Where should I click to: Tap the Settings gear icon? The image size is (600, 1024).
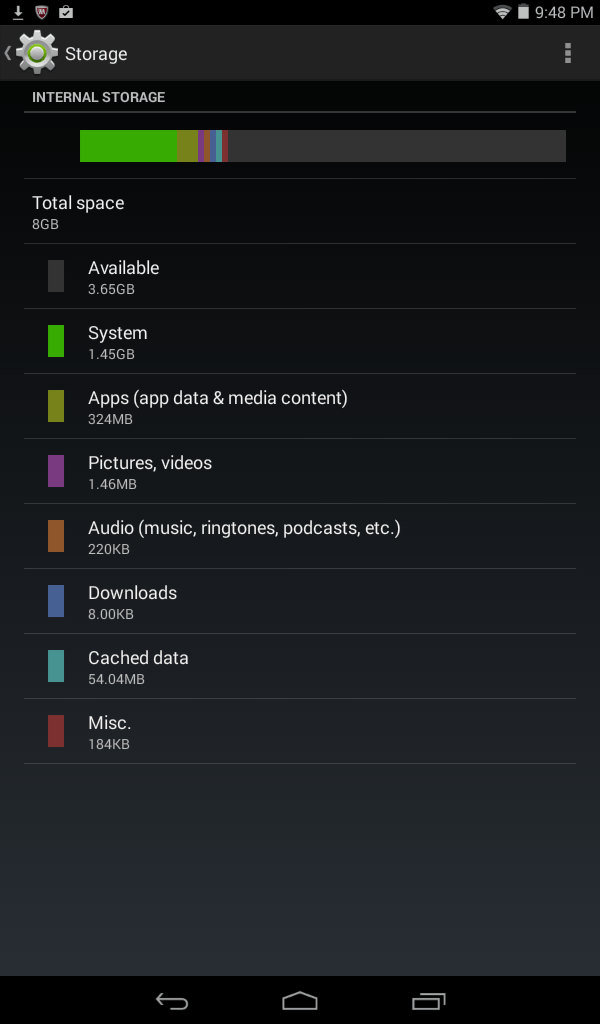(37, 53)
